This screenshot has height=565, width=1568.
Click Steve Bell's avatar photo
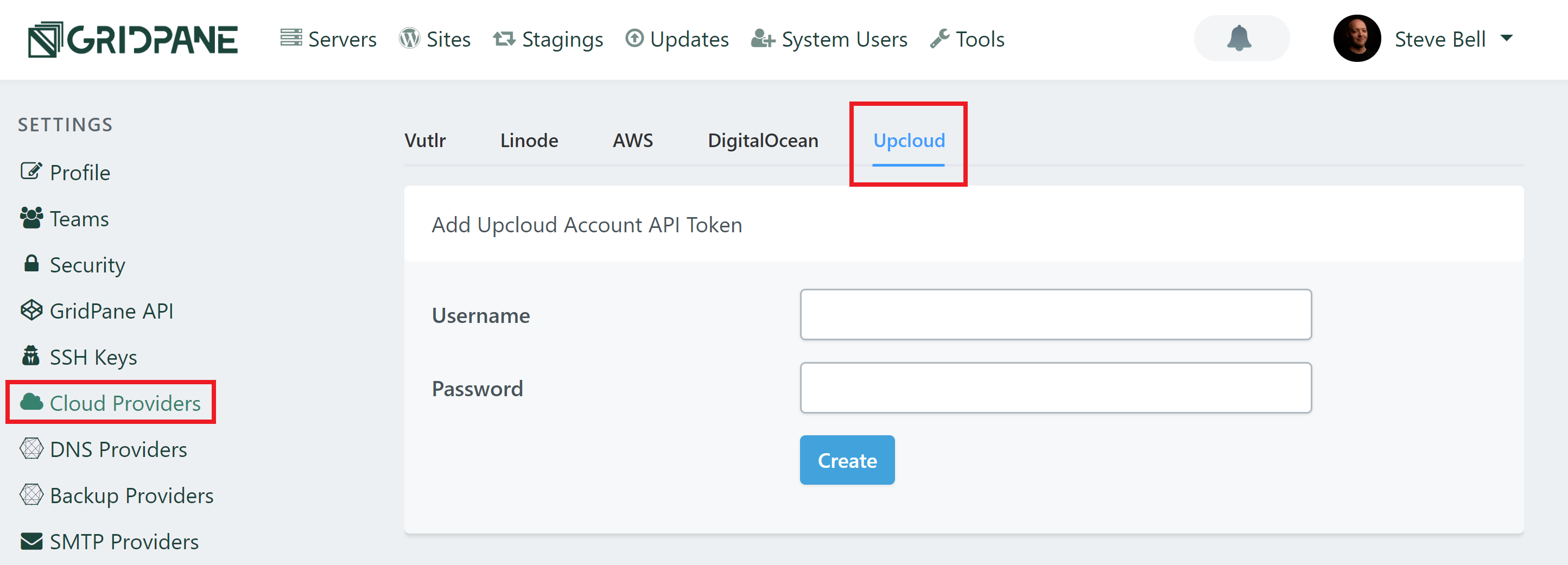click(1357, 39)
